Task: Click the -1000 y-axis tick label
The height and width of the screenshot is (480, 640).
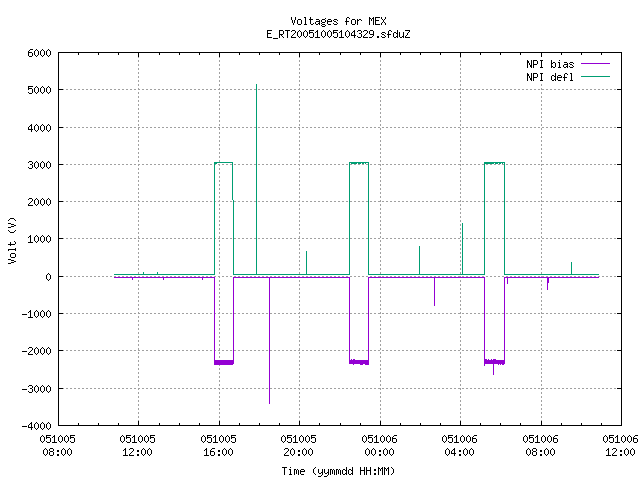Action: point(37,314)
